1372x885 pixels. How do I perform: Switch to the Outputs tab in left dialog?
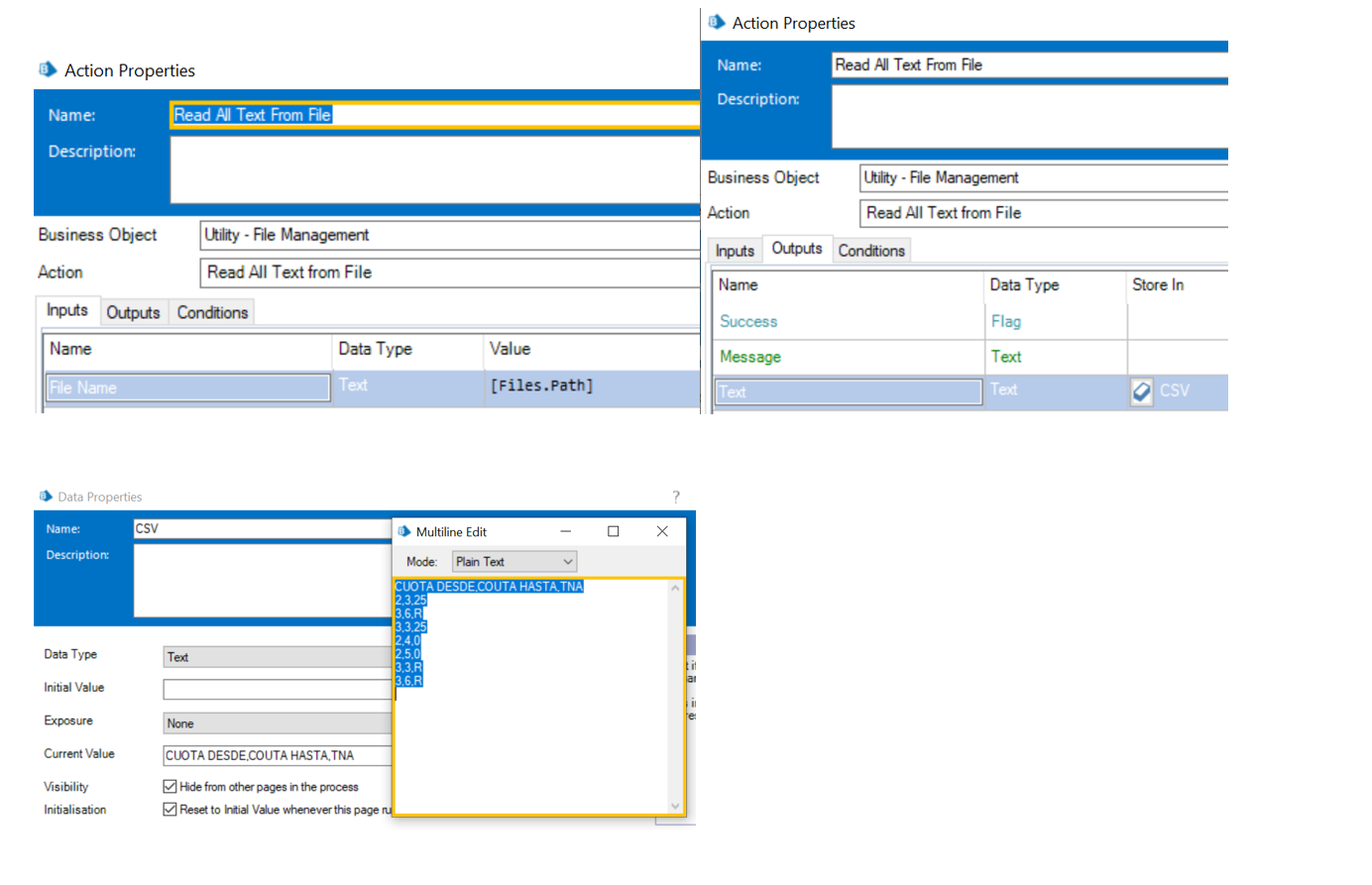point(133,312)
